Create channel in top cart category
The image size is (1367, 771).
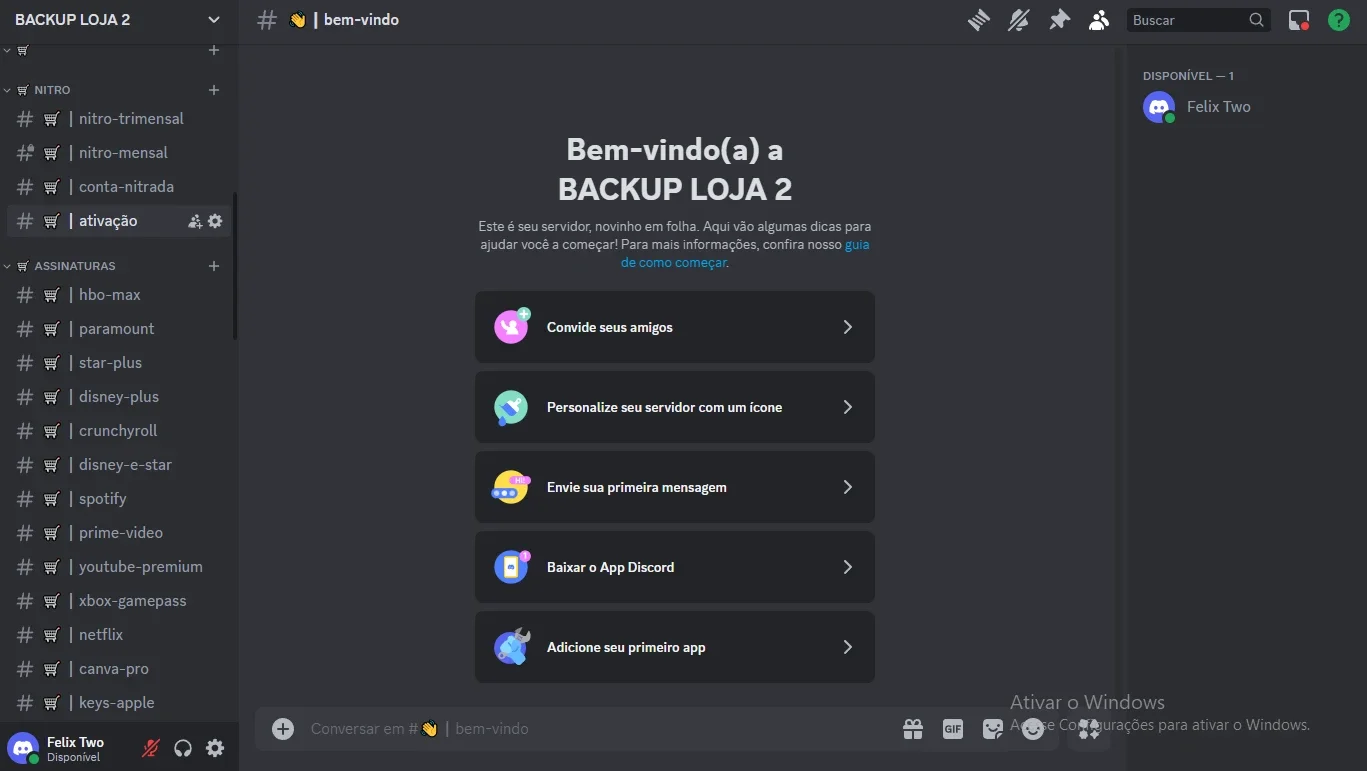tap(214, 50)
